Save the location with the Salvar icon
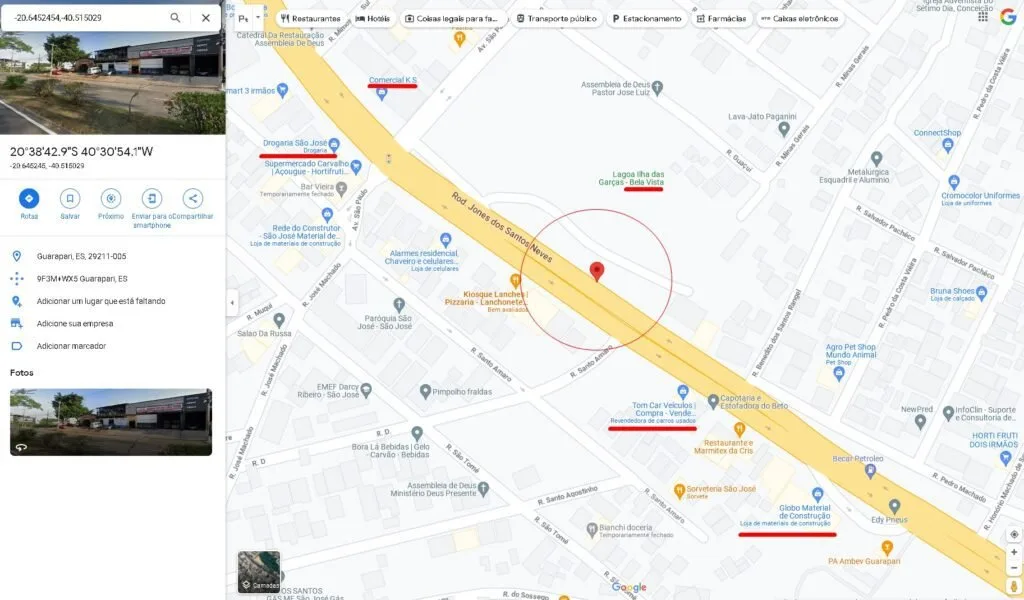 coord(70,198)
